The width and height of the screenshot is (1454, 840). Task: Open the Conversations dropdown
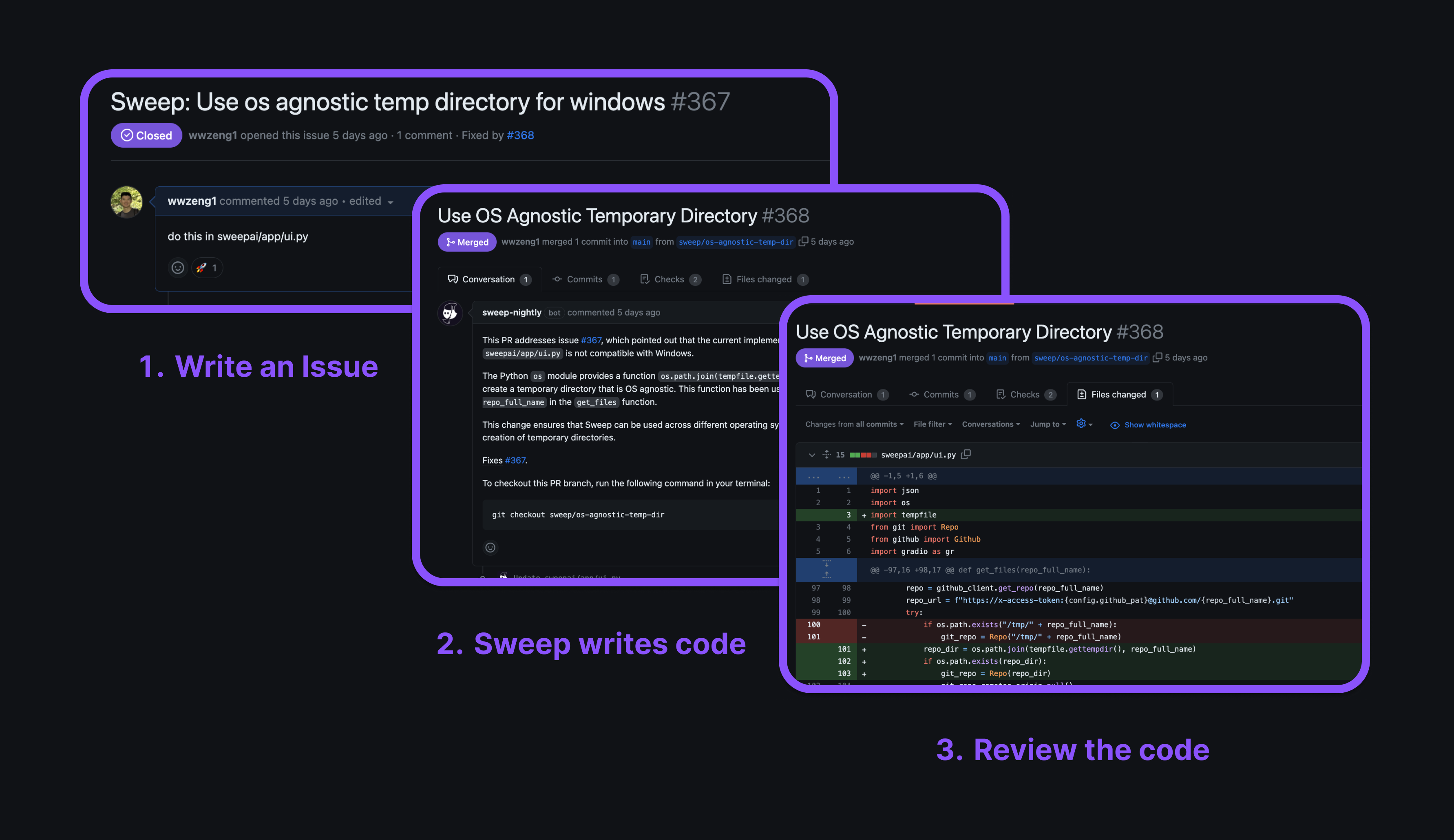point(991,424)
